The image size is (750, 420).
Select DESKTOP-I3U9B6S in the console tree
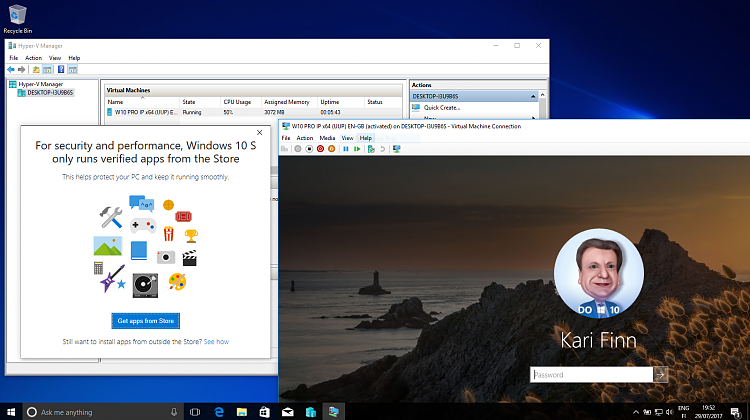click(50, 93)
